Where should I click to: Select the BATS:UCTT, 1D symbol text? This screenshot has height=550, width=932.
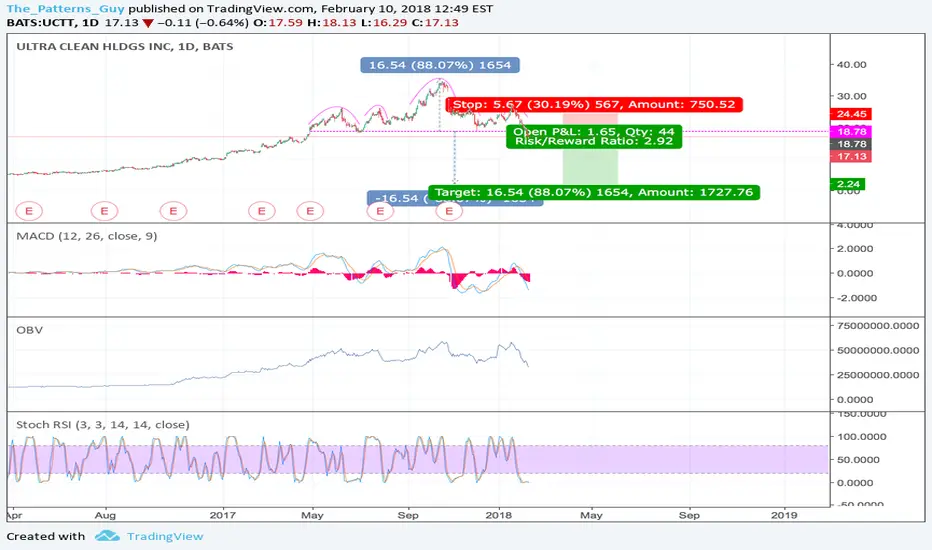click(52, 23)
